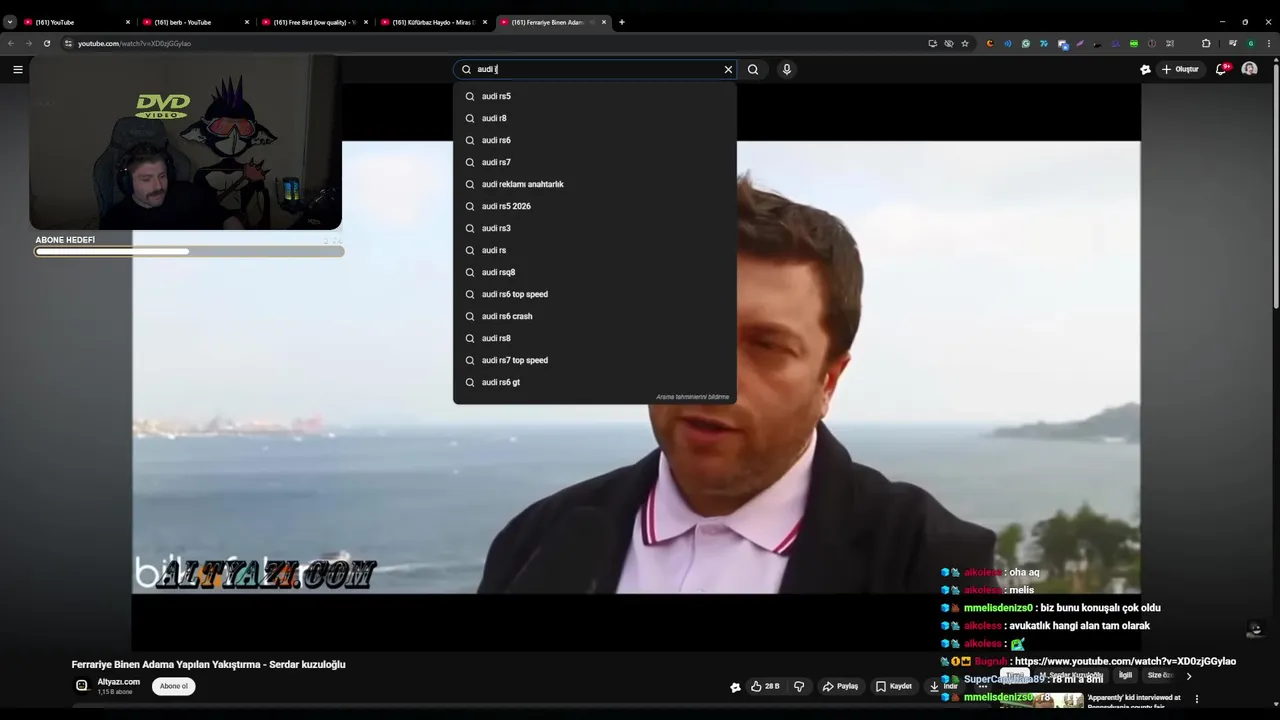The height and width of the screenshot is (720, 1280).
Task: Open the YouTube hamburger guide menu
Action: pyautogui.click(x=17, y=69)
